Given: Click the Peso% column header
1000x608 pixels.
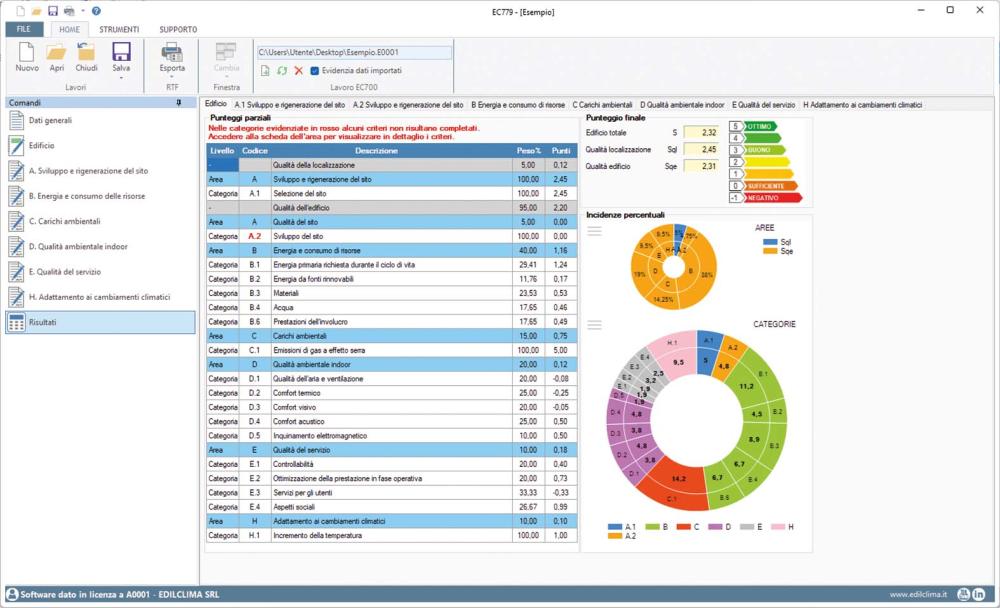Looking at the screenshot, I should [x=529, y=151].
